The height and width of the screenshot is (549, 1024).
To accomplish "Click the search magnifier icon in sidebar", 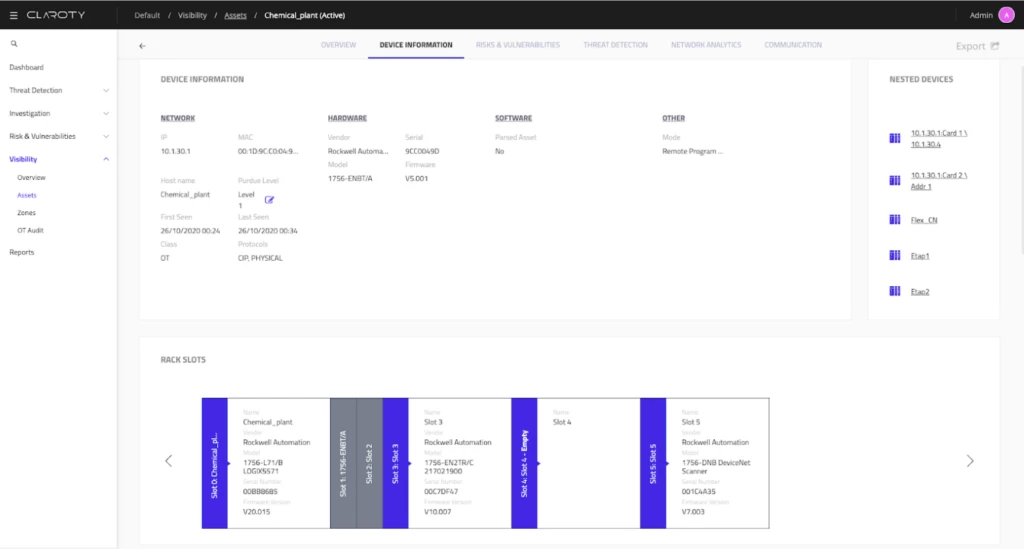I will [x=14, y=44].
